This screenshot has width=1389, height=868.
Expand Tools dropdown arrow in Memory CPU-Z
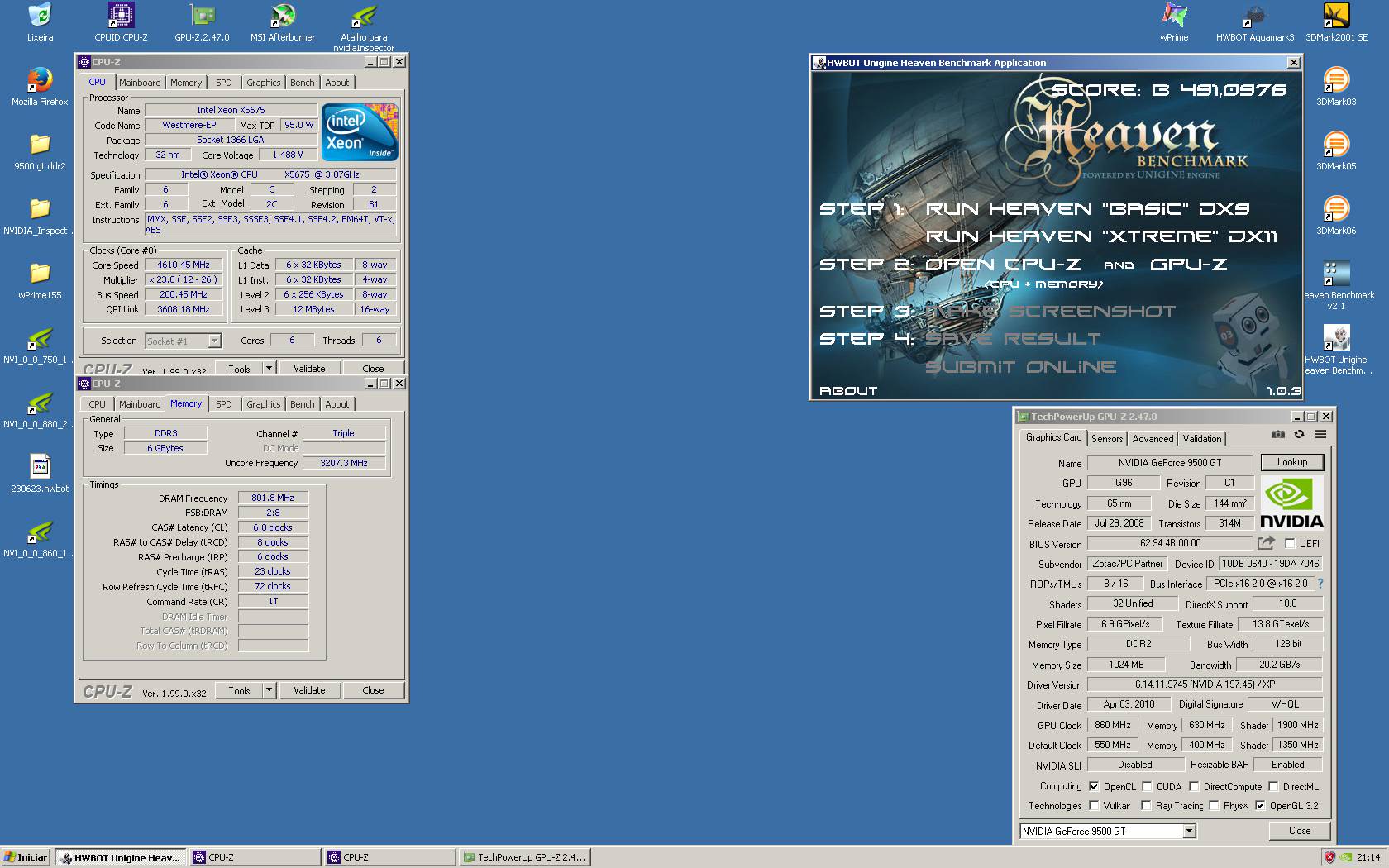[x=269, y=690]
